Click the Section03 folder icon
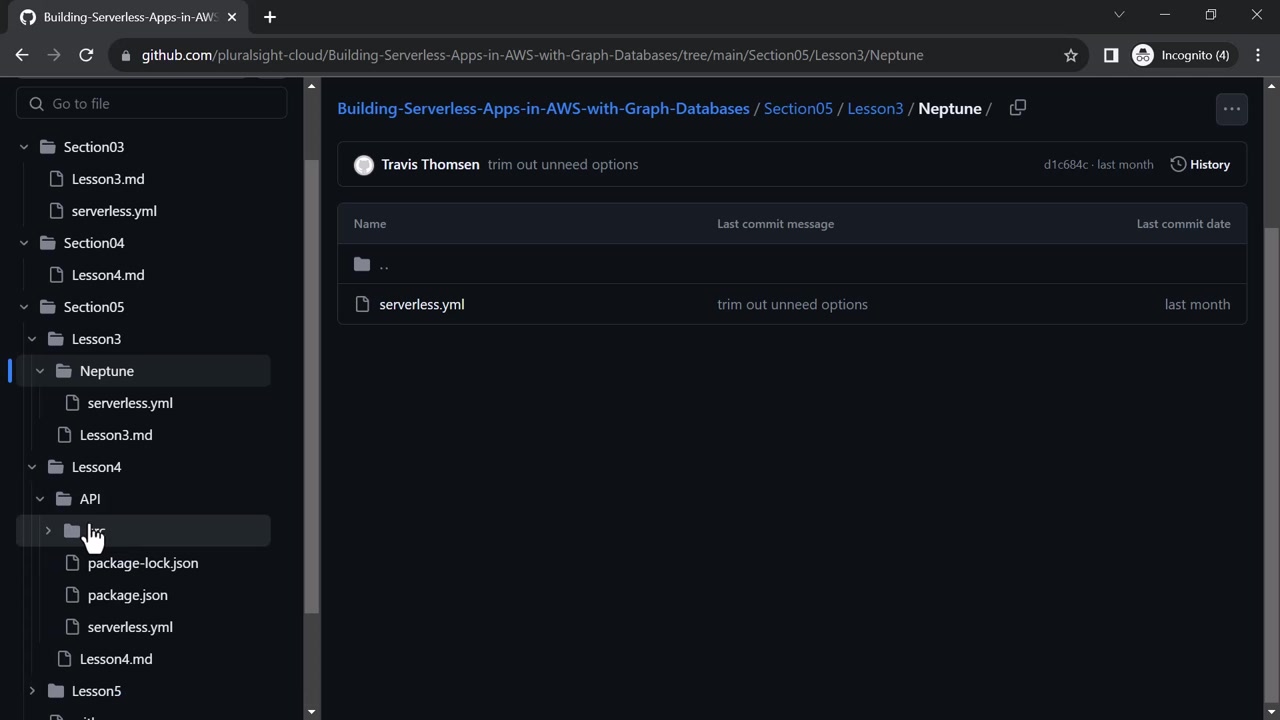The width and height of the screenshot is (1280, 720). click(x=47, y=147)
